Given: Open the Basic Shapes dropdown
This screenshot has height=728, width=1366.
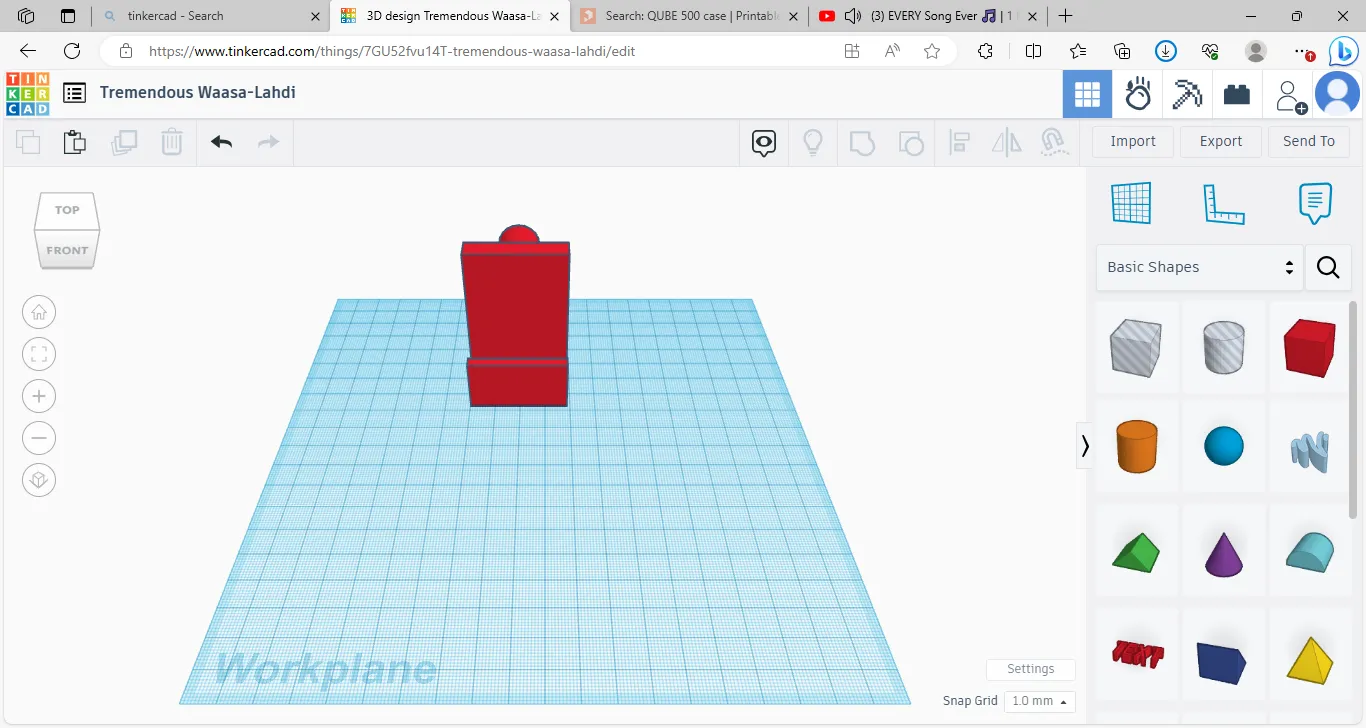Looking at the screenshot, I should click(x=1199, y=267).
